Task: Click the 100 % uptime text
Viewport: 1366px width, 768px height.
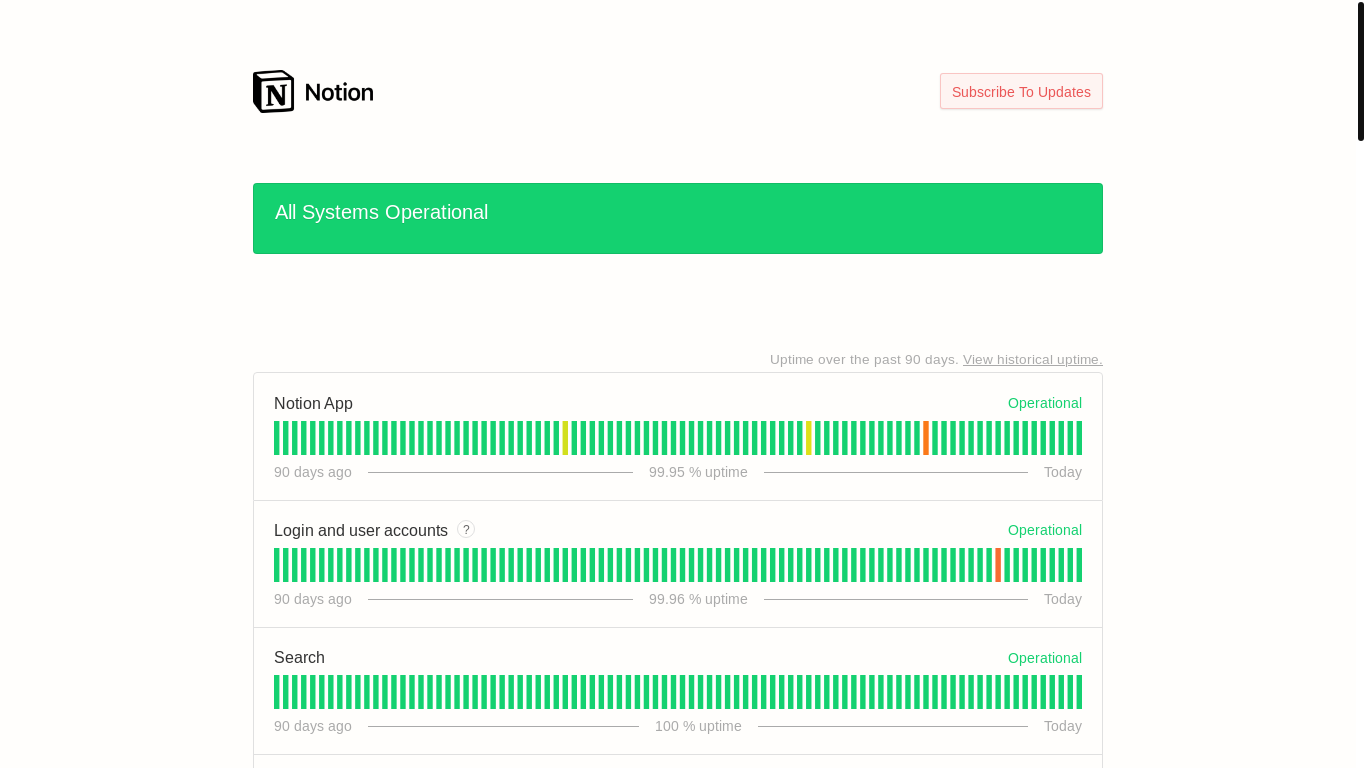Action: [698, 726]
